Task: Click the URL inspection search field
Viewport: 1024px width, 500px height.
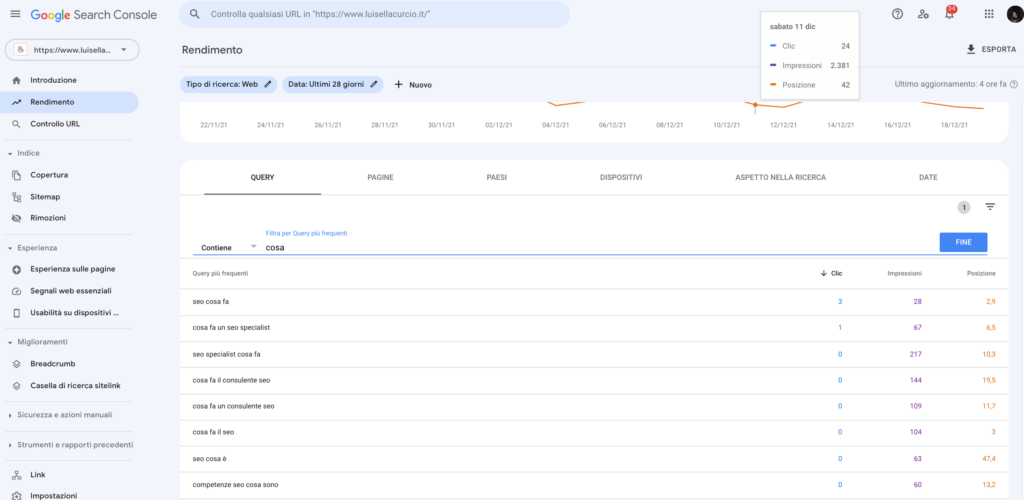Action: click(x=374, y=14)
